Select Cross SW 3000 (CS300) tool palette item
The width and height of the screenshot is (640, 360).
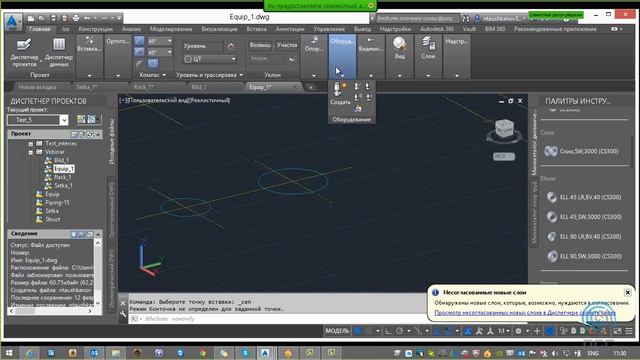click(x=582, y=151)
